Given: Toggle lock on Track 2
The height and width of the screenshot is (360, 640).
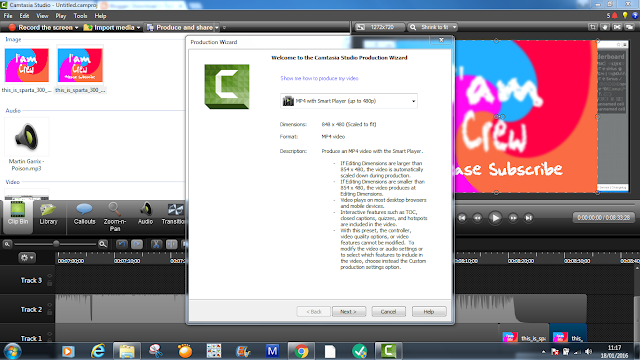Looking at the screenshot, I should [50, 313].
